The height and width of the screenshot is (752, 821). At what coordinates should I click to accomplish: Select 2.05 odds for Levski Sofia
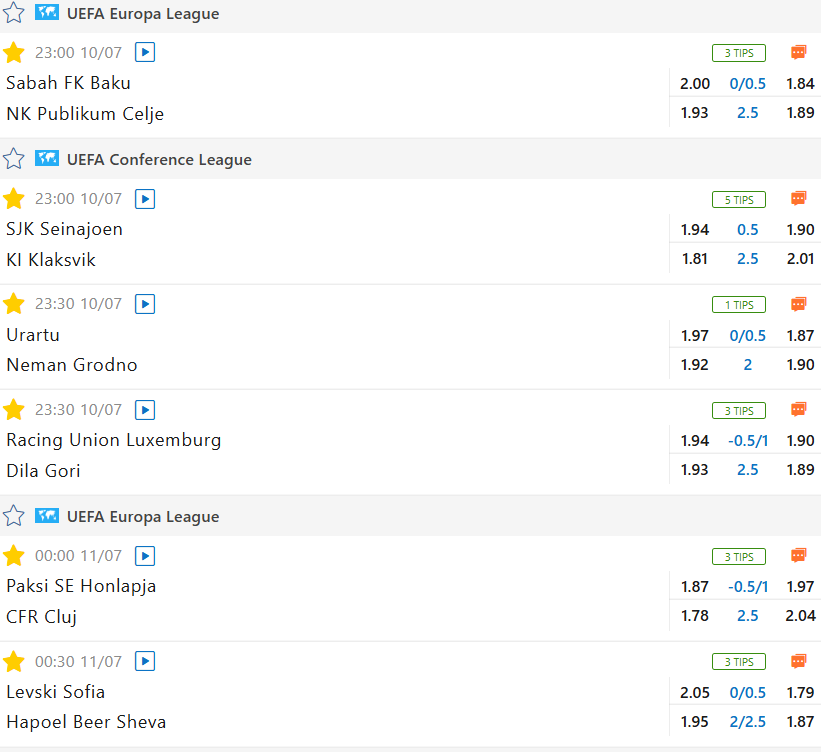[x=695, y=692]
